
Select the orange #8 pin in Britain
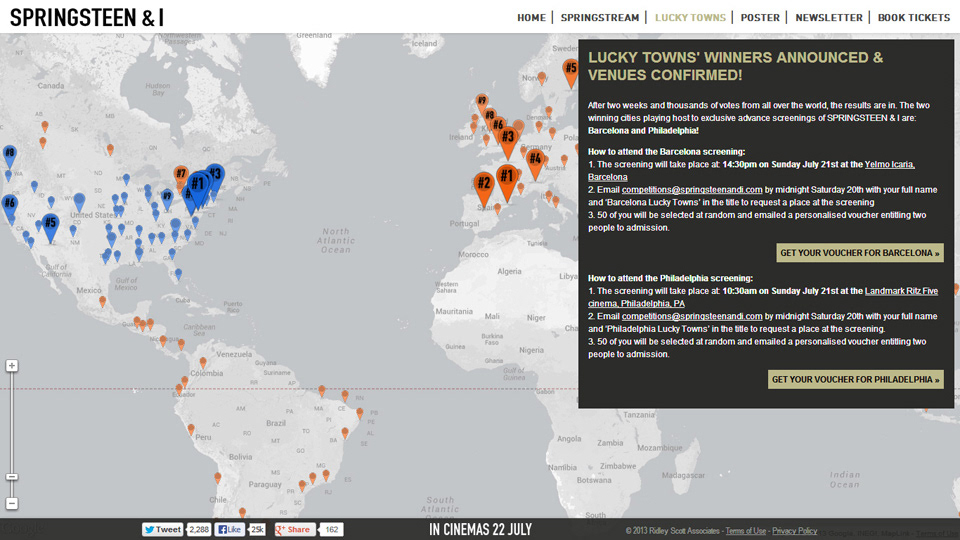pos(490,118)
